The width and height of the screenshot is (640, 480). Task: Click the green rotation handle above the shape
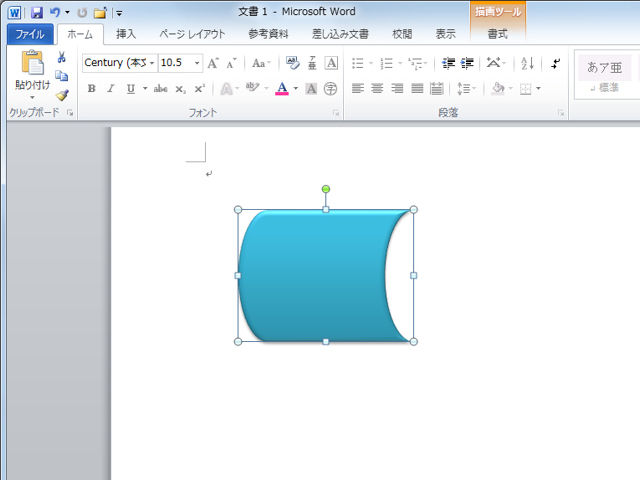click(326, 188)
